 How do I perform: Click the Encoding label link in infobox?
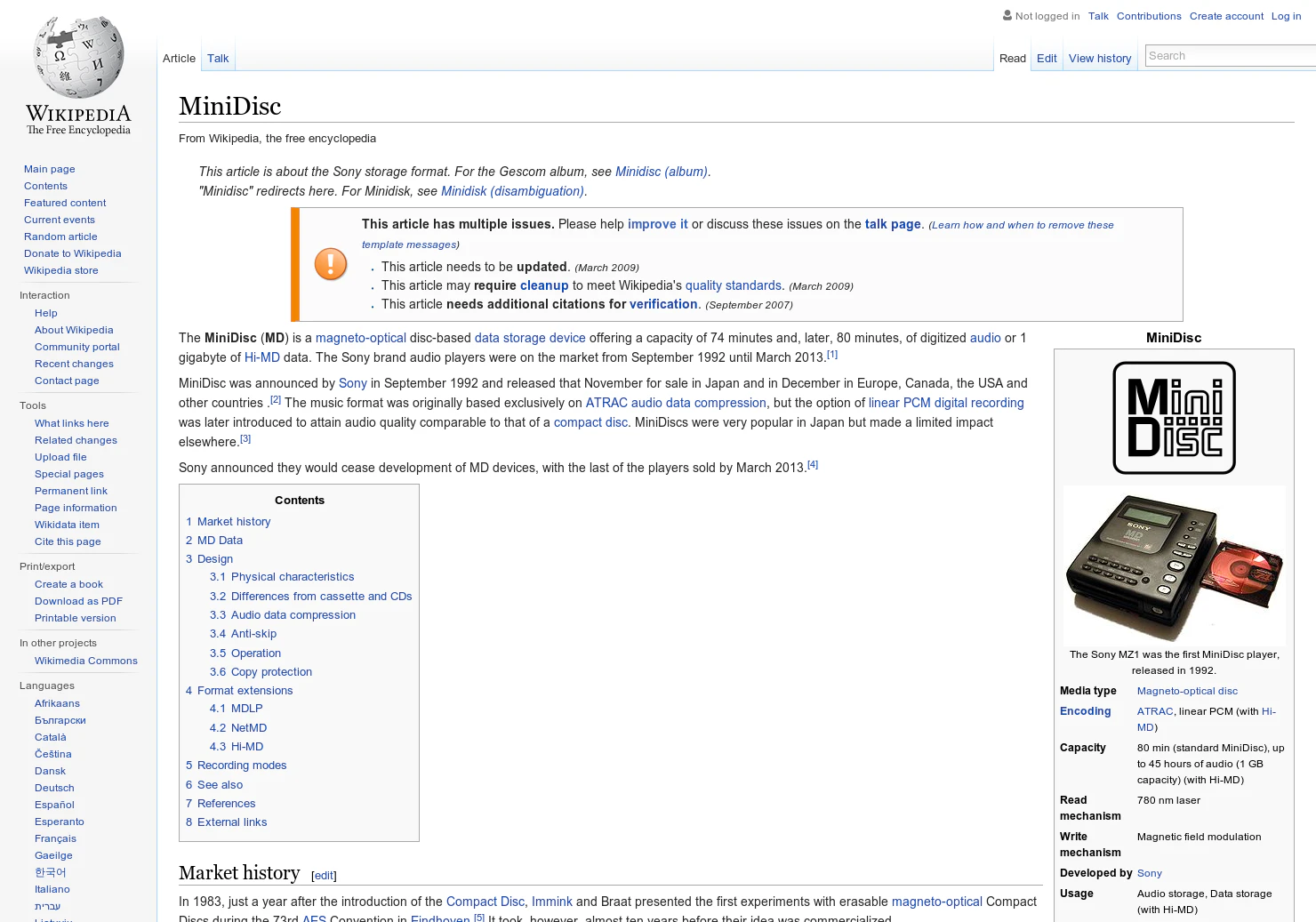[x=1085, y=711]
